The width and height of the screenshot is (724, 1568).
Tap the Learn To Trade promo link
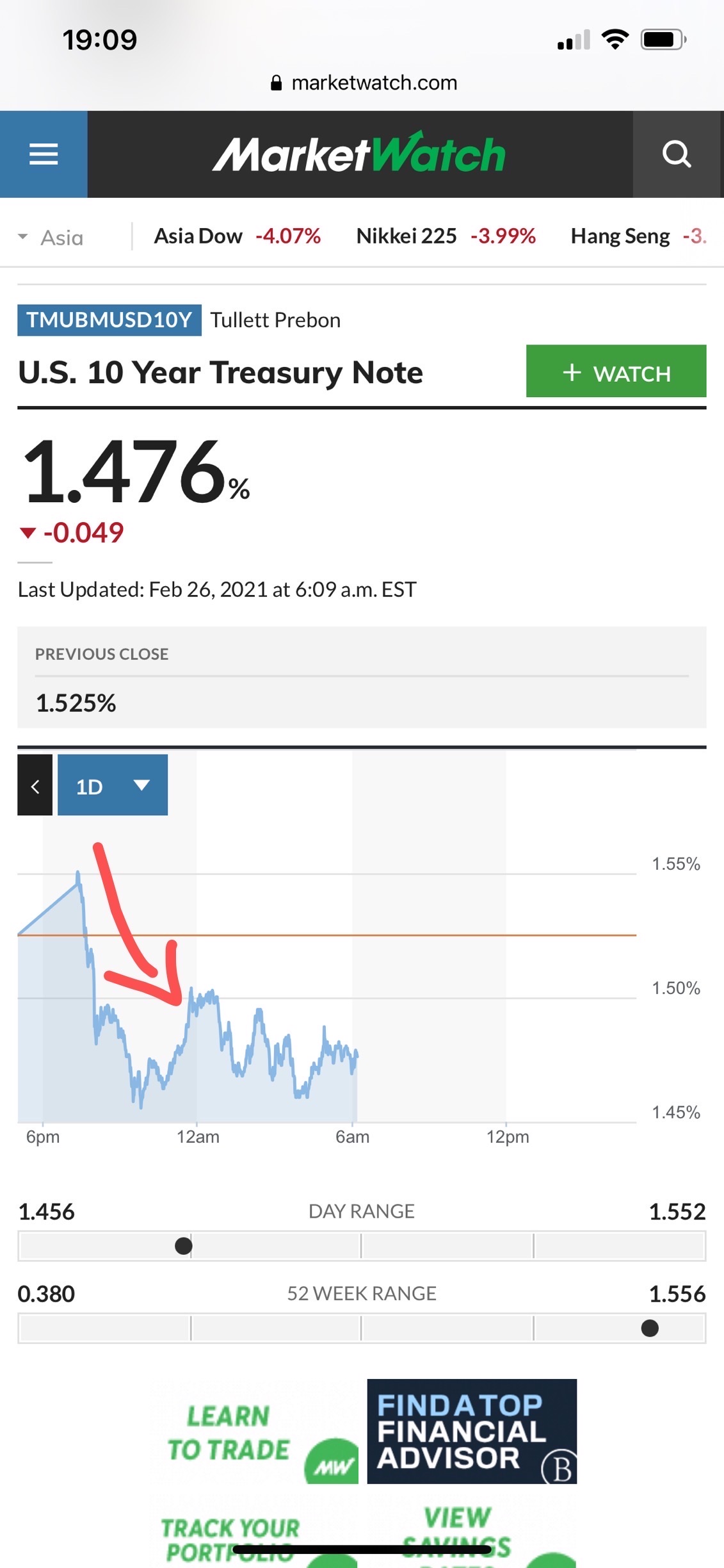pos(229,1433)
